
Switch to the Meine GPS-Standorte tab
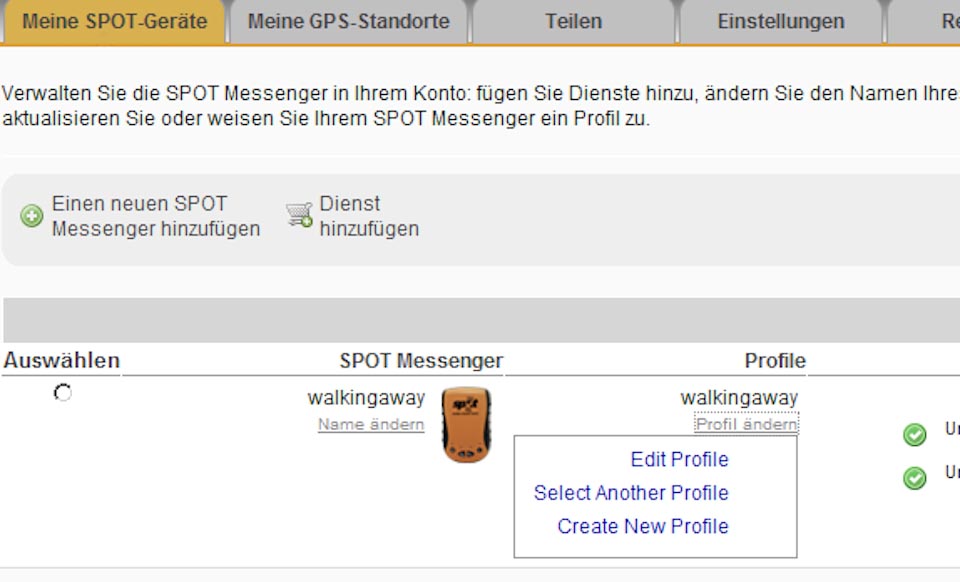pyautogui.click(x=348, y=21)
